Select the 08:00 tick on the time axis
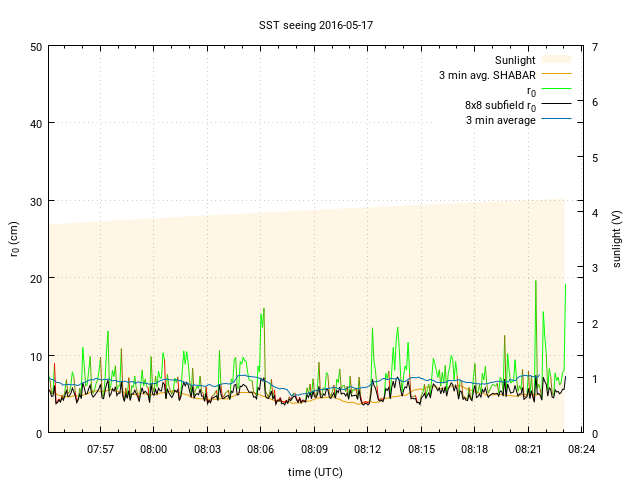The height and width of the screenshot is (480, 640). coord(153,449)
